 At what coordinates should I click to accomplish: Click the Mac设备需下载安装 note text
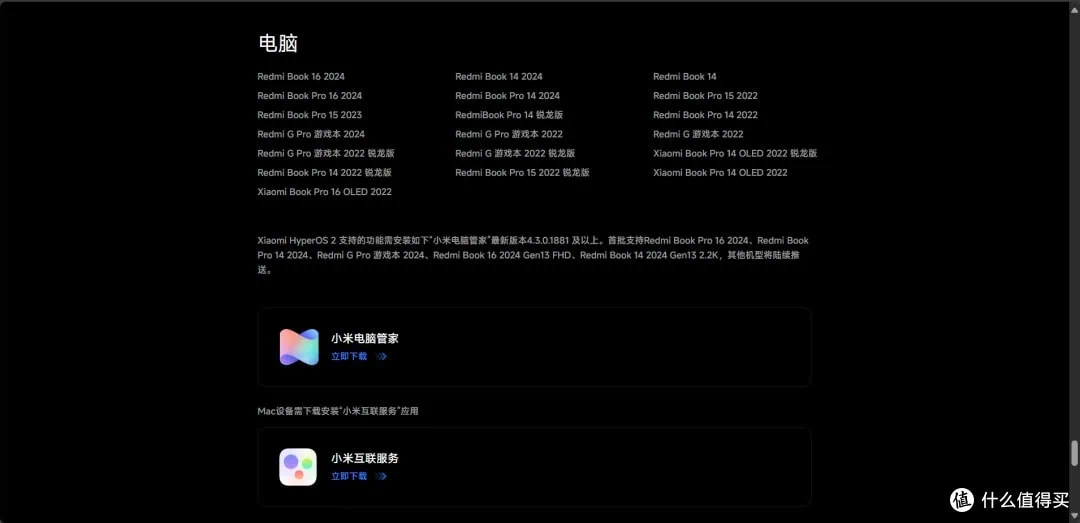(x=338, y=411)
